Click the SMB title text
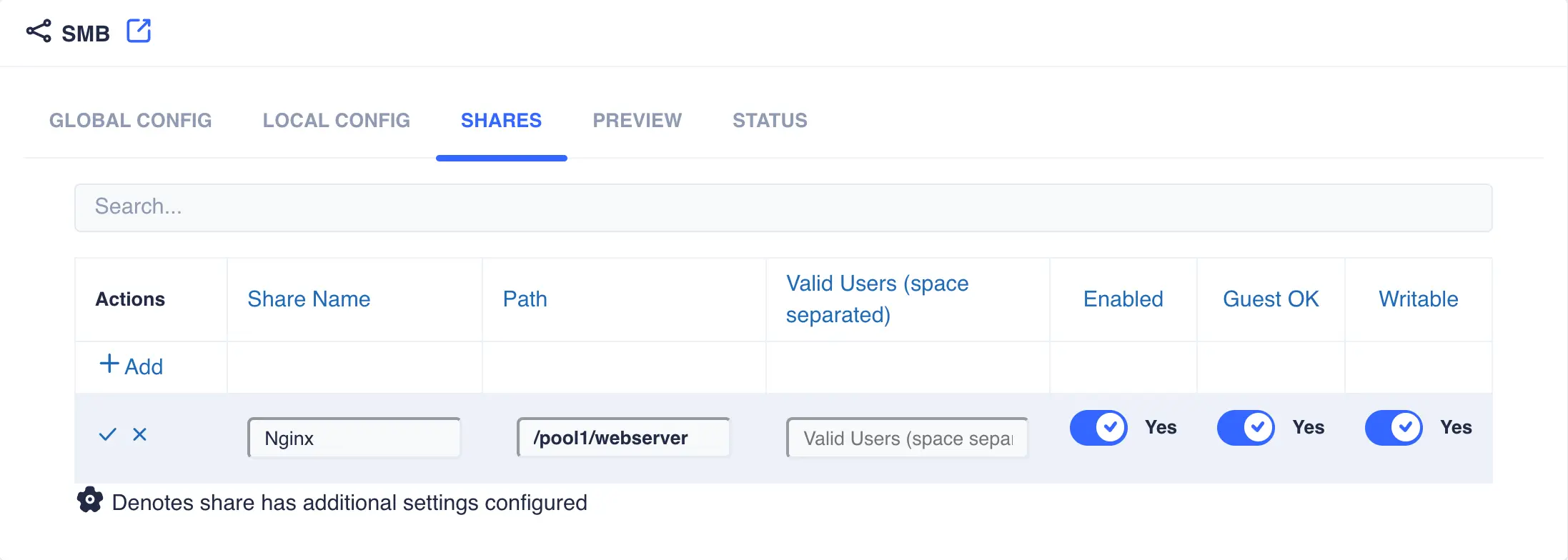 tap(86, 34)
